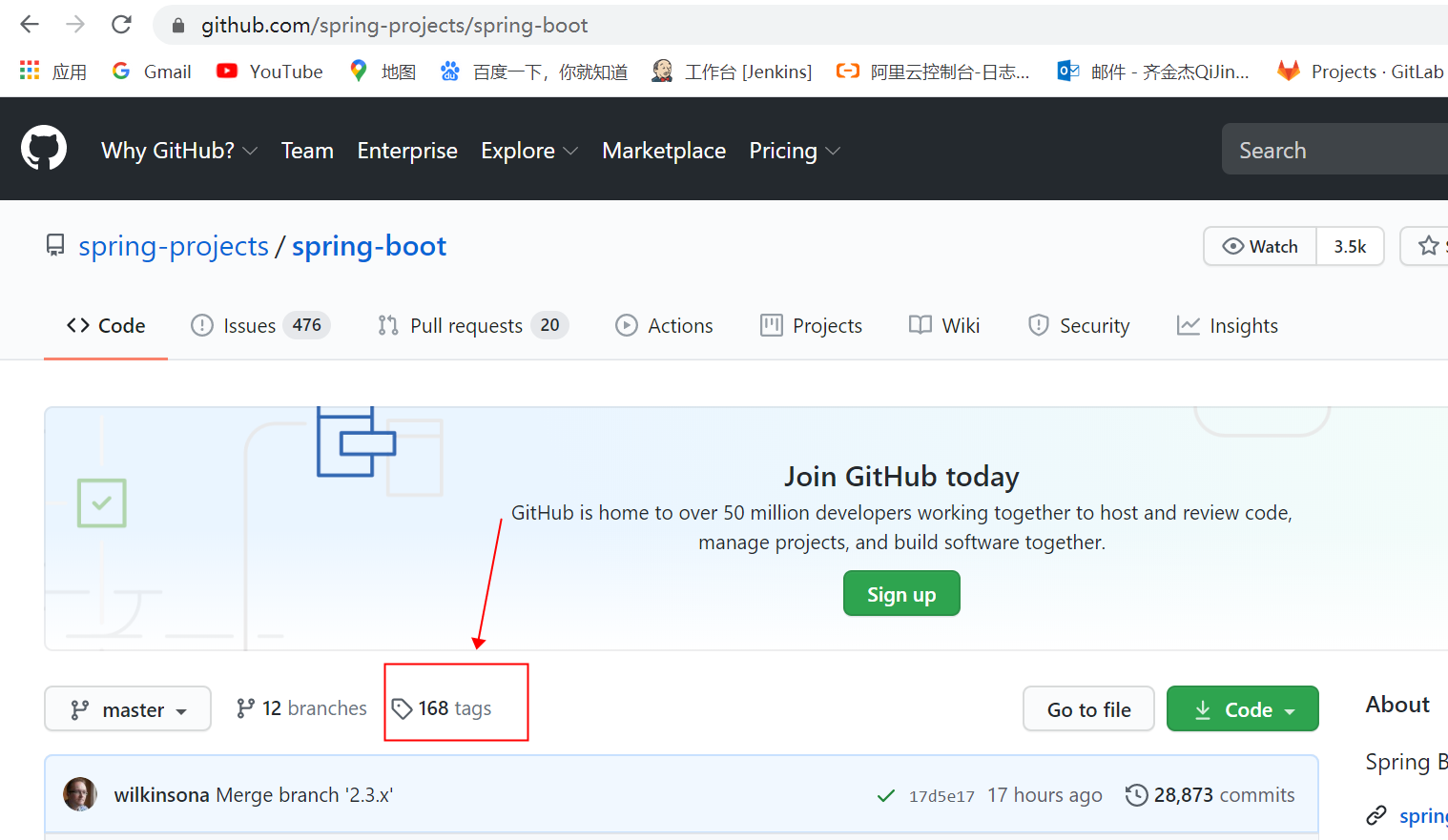The image size is (1448, 840).
Task: Click wilkinsona's avatar thumbnail
Action: coord(80,794)
